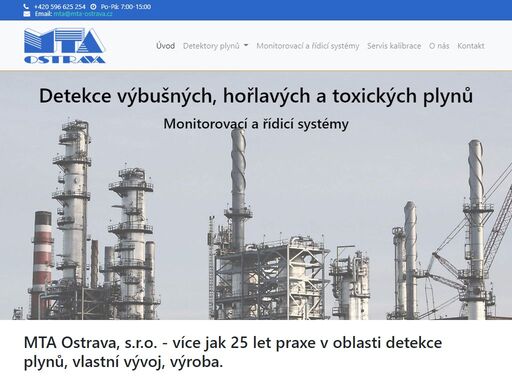Click the Monitorovací a řídicí systémy banner subtitle
This screenshot has width=512, height=384.
(x=256, y=124)
